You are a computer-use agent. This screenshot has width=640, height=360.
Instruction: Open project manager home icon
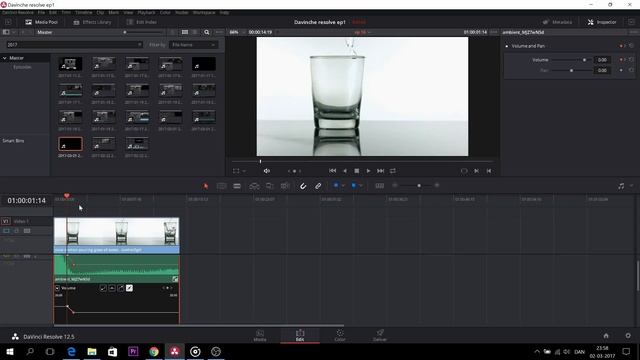pos(606,336)
